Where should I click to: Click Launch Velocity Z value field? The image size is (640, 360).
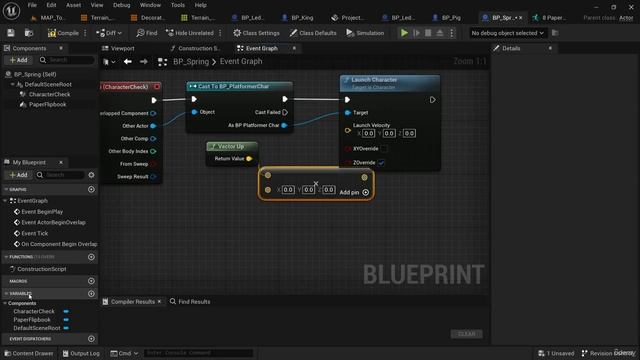(x=409, y=133)
